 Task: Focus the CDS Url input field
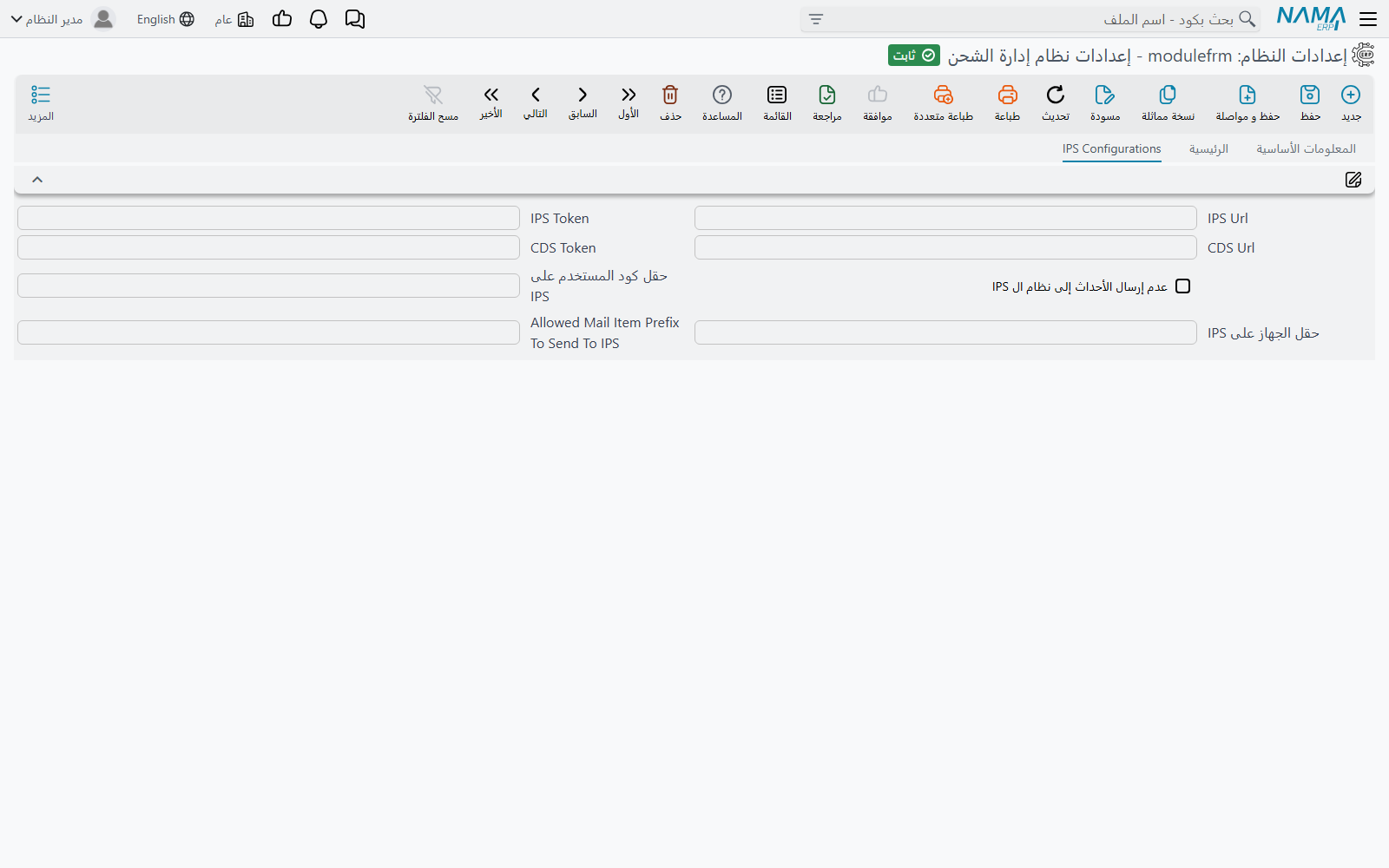(x=945, y=247)
